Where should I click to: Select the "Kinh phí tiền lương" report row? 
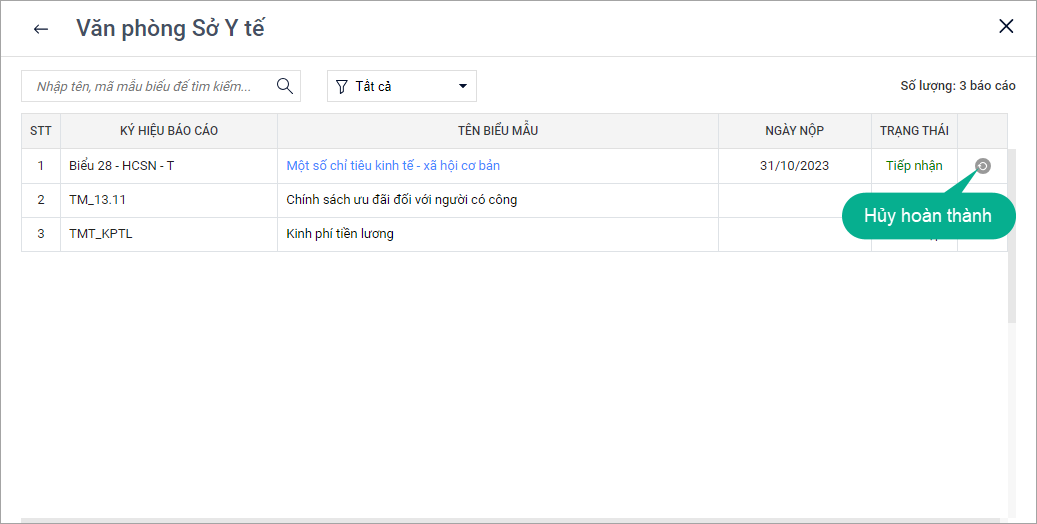(x=340, y=234)
